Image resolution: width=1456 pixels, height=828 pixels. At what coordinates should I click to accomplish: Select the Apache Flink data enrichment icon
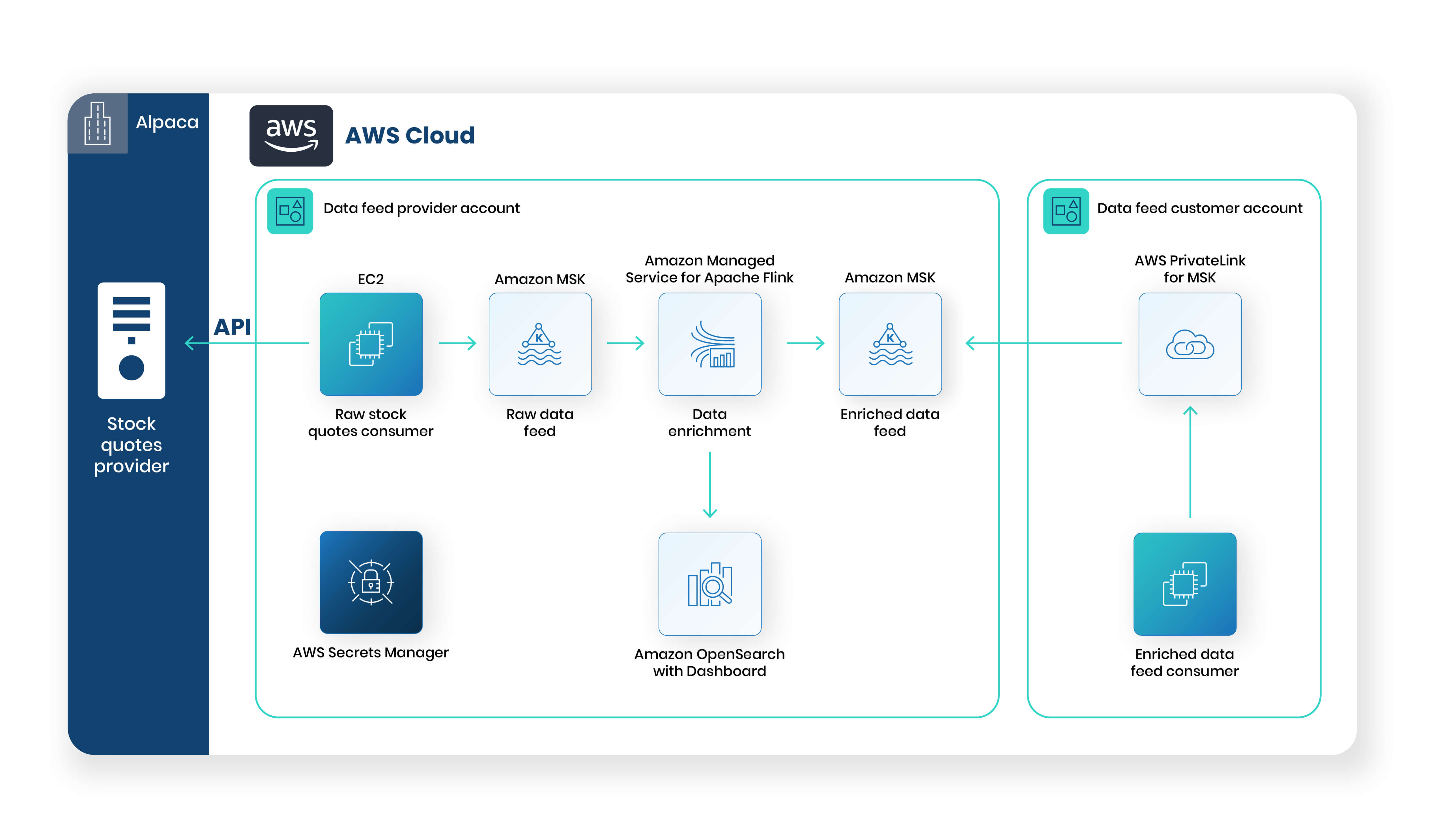point(710,344)
